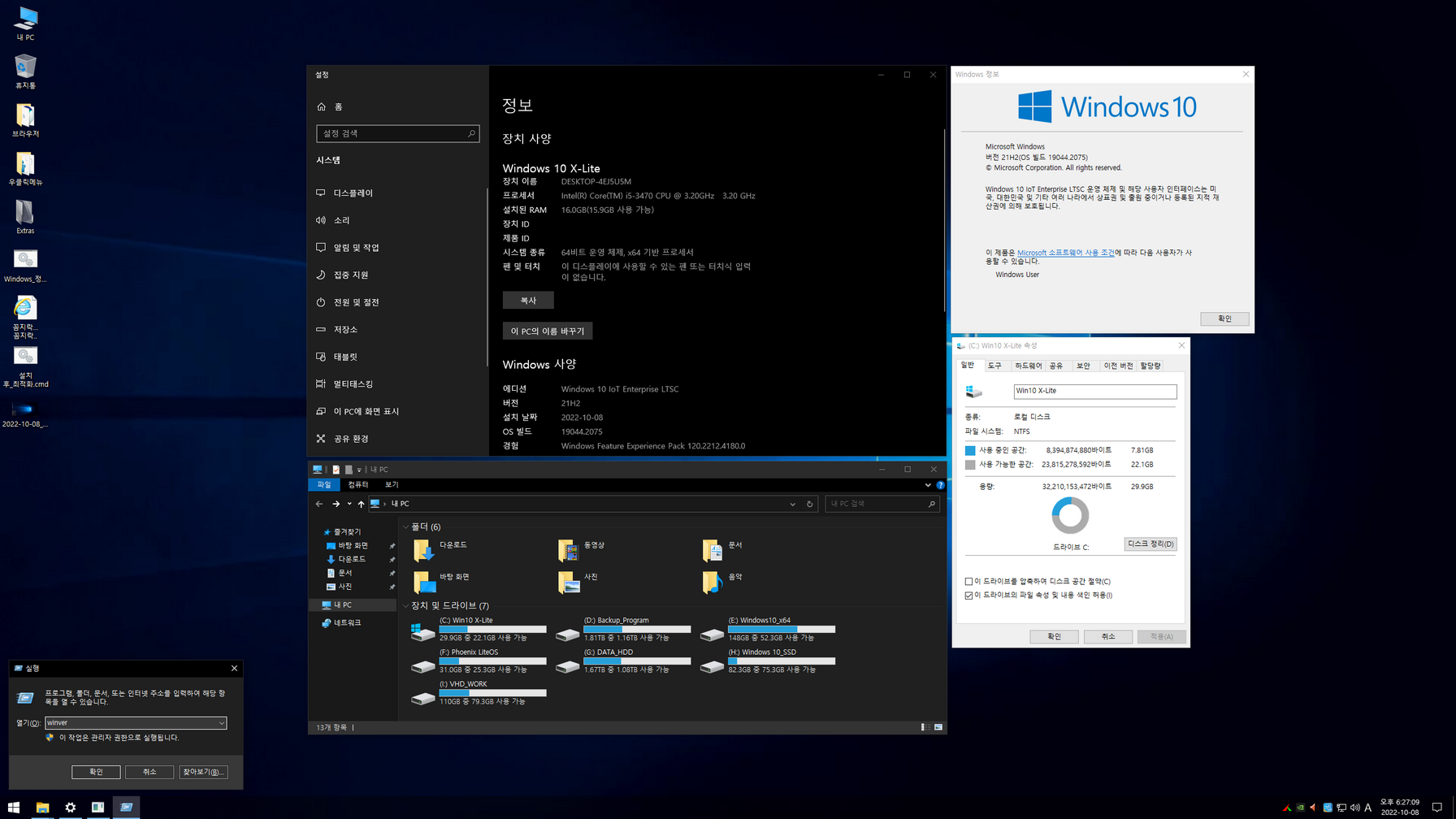
Task: Click the volume icon in system tray
Action: (x=1354, y=808)
